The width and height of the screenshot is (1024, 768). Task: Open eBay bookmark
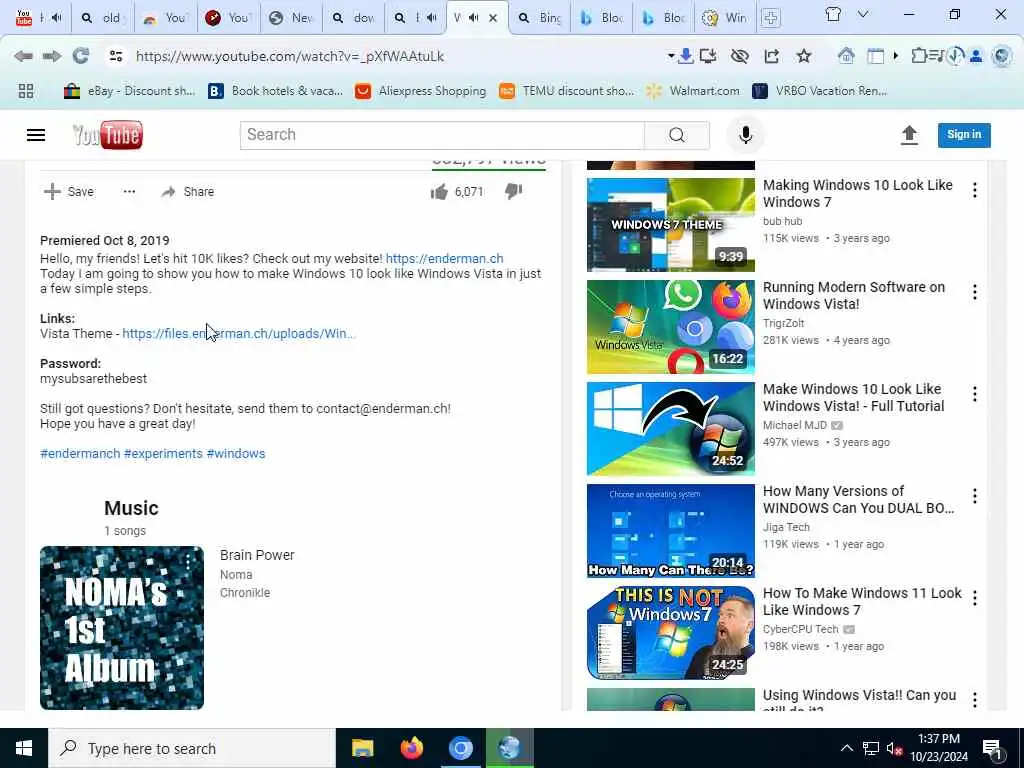(x=129, y=91)
